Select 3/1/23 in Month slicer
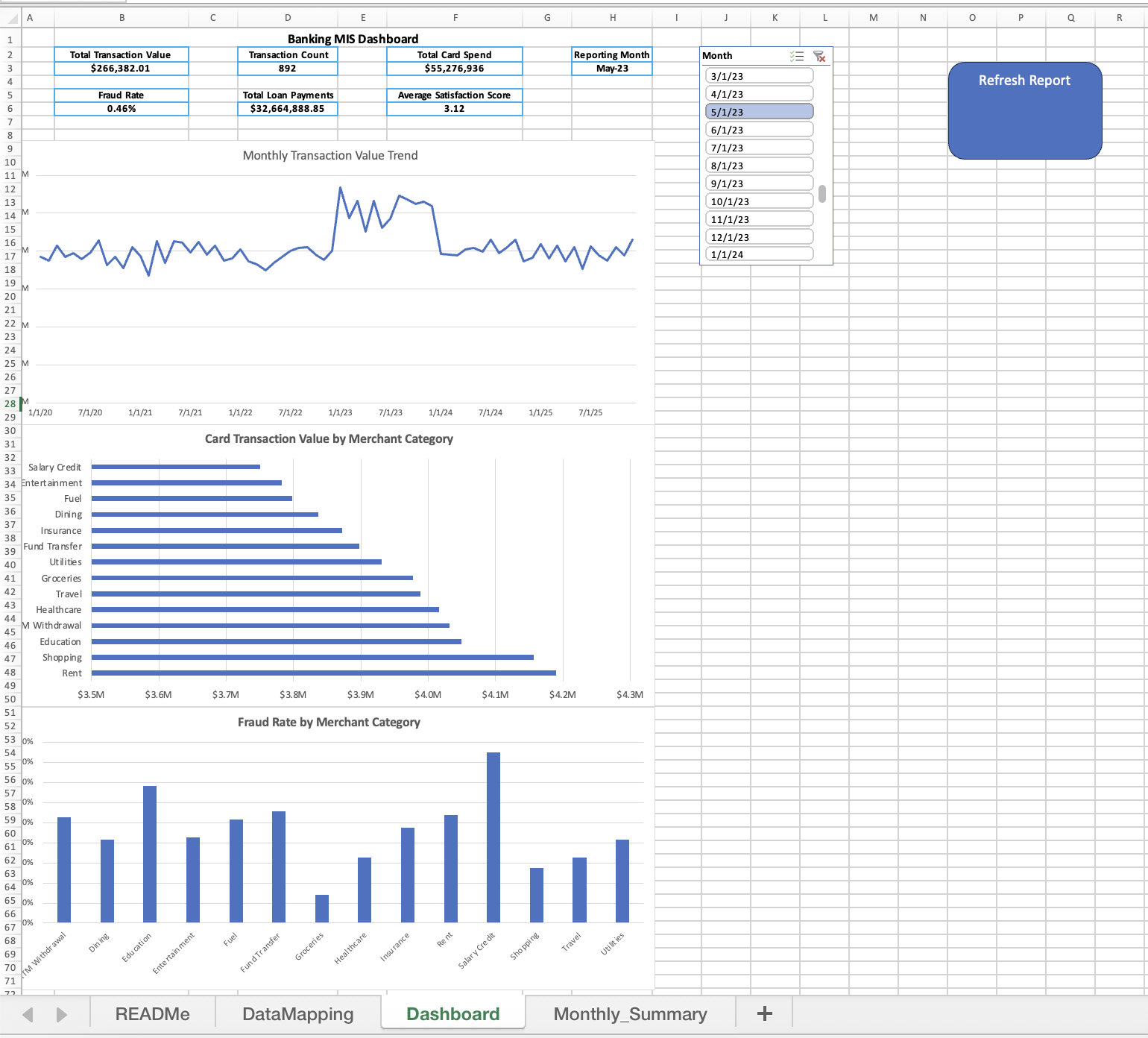 [759, 76]
